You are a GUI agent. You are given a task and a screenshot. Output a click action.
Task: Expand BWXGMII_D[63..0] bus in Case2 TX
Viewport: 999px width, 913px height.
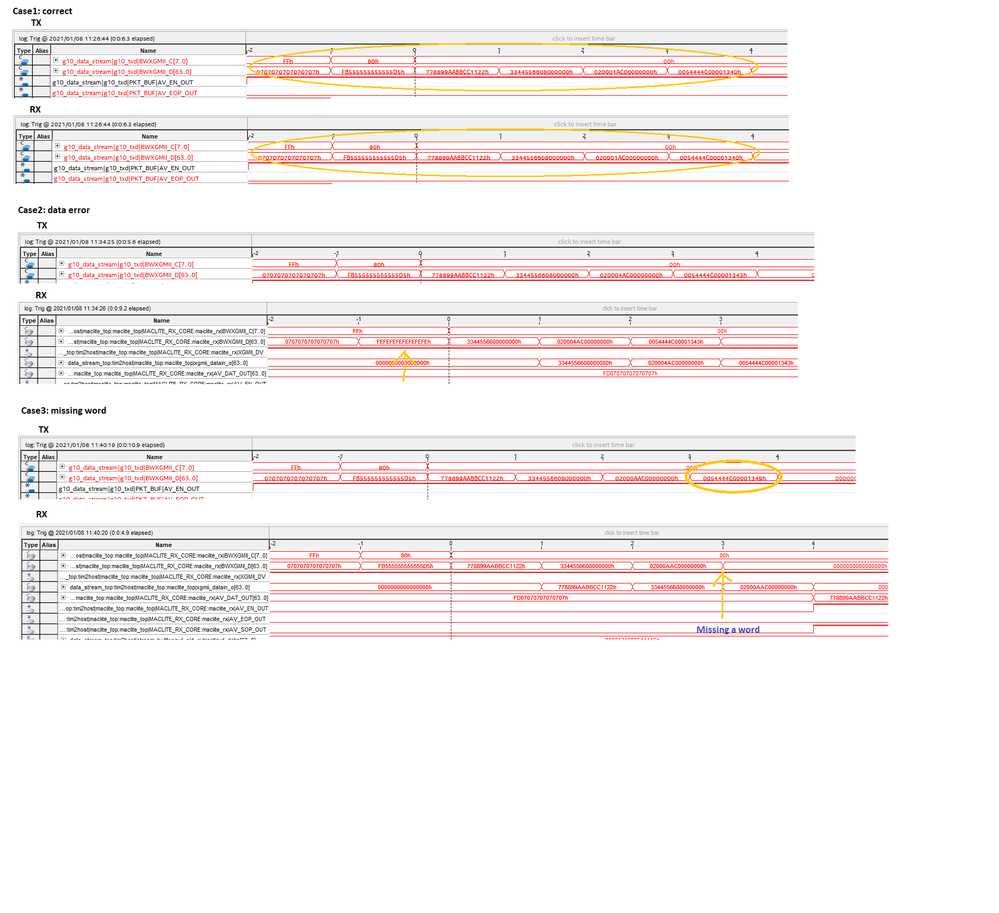click(62, 274)
